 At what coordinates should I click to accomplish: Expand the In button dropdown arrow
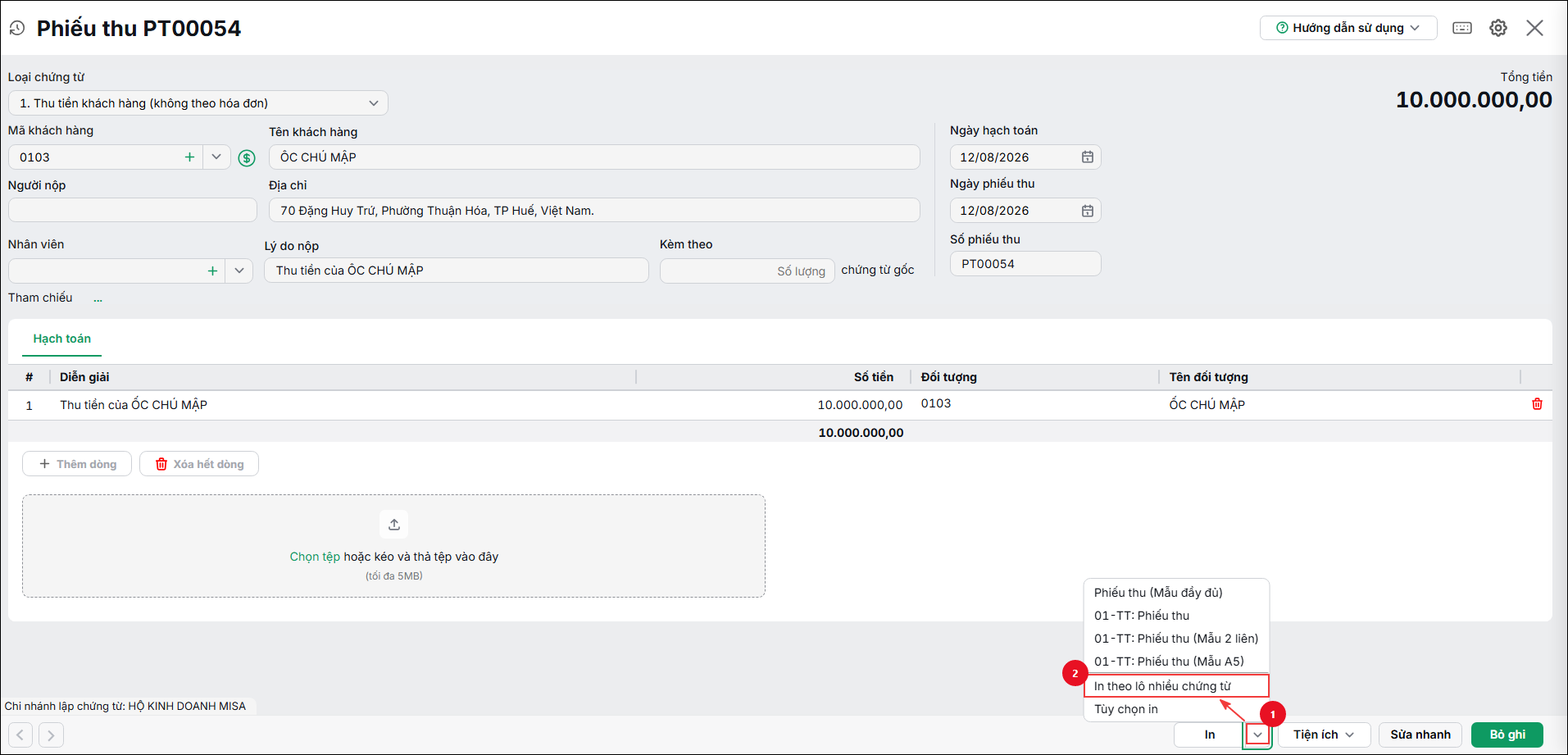click(x=1257, y=735)
